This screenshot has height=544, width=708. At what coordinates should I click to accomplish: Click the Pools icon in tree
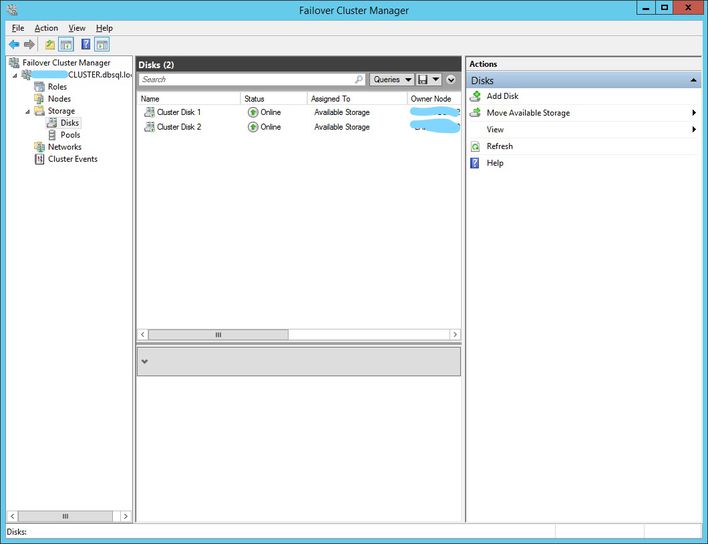tap(52, 135)
